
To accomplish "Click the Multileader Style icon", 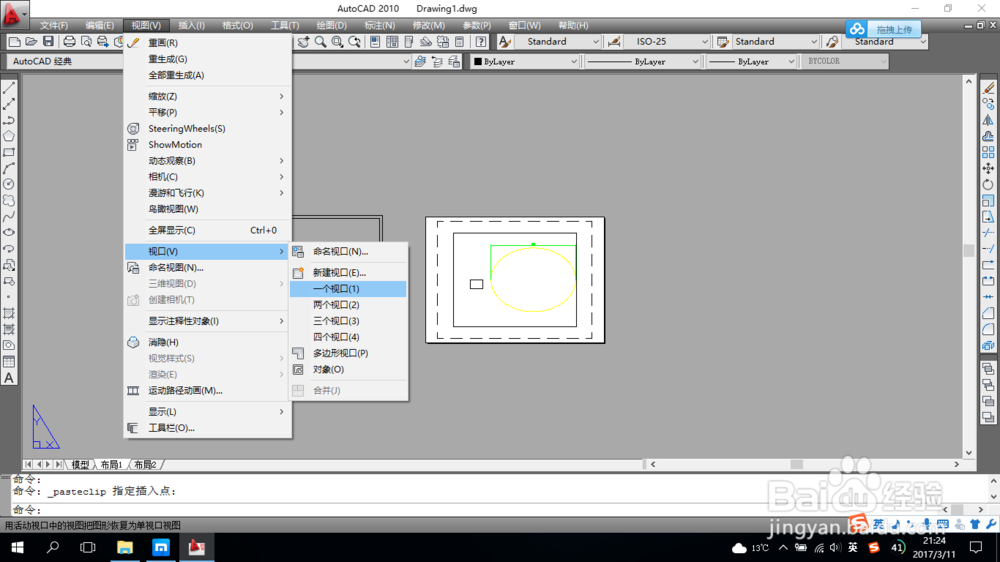I will point(832,41).
